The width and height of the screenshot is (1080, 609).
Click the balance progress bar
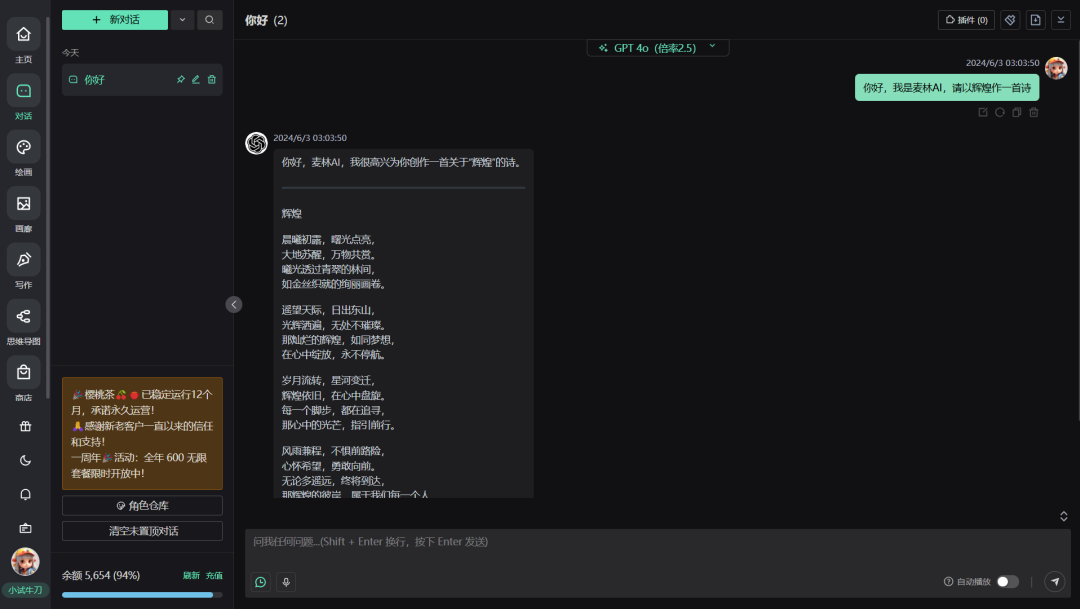coord(142,595)
